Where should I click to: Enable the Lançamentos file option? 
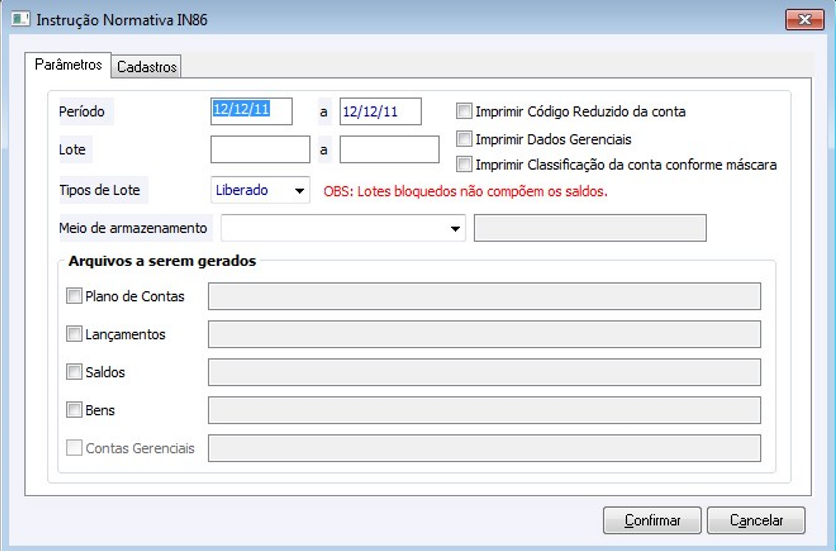[74, 334]
